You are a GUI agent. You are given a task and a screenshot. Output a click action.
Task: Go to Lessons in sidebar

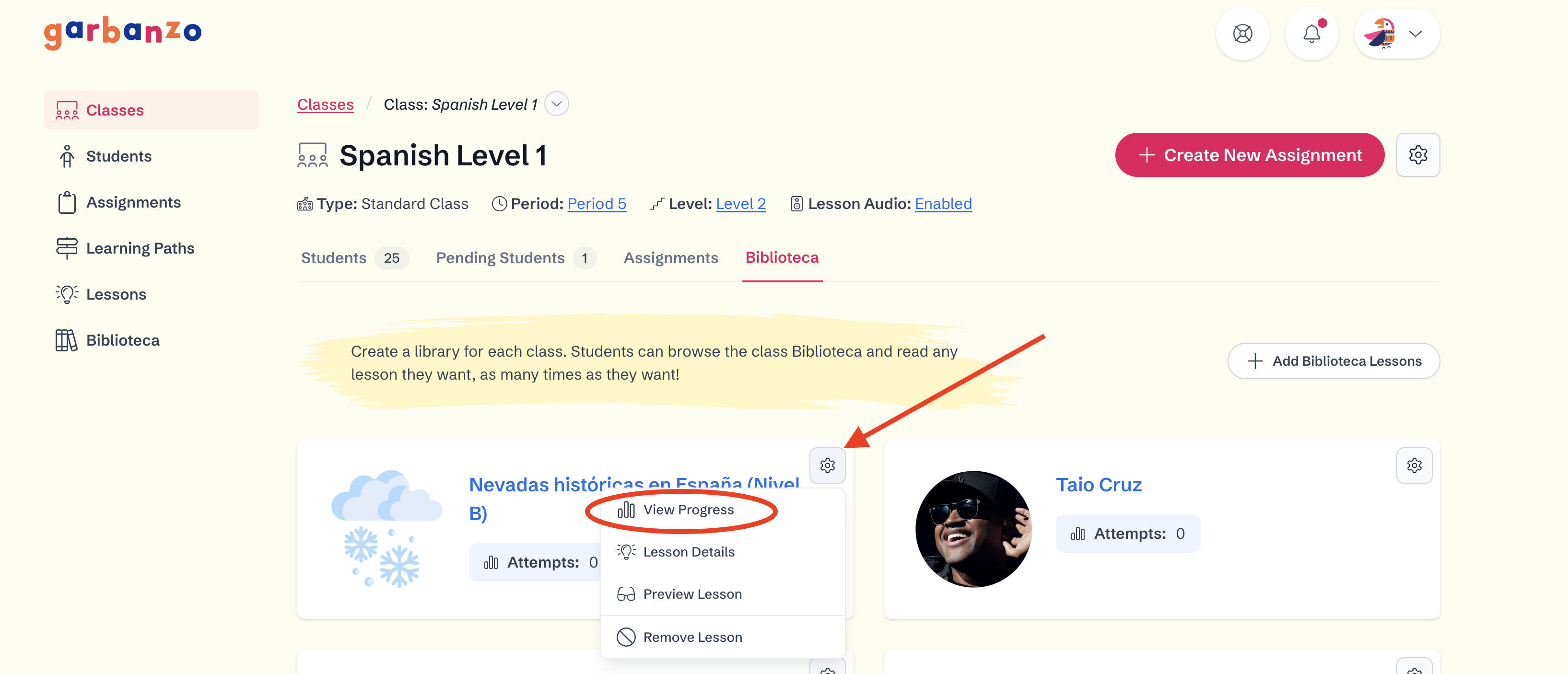coord(116,294)
